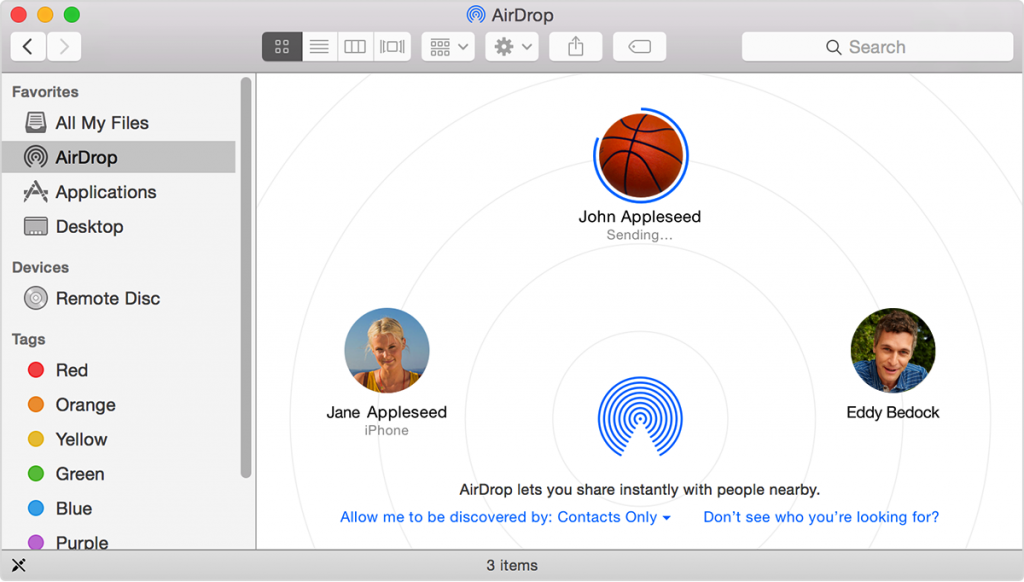Open the Share menu in the toolbar
This screenshot has height=582, width=1024.
[x=575, y=45]
